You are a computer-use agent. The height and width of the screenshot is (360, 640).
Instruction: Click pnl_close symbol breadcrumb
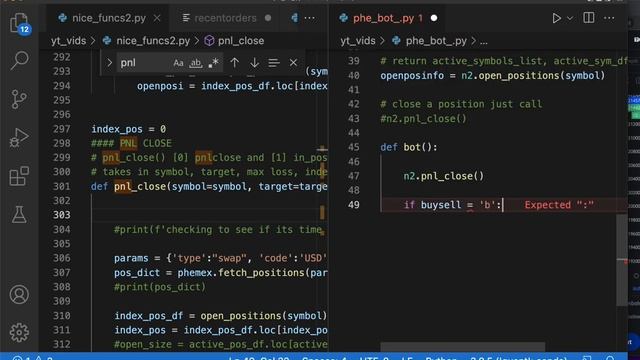pyautogui.click(x=241, y=41)
